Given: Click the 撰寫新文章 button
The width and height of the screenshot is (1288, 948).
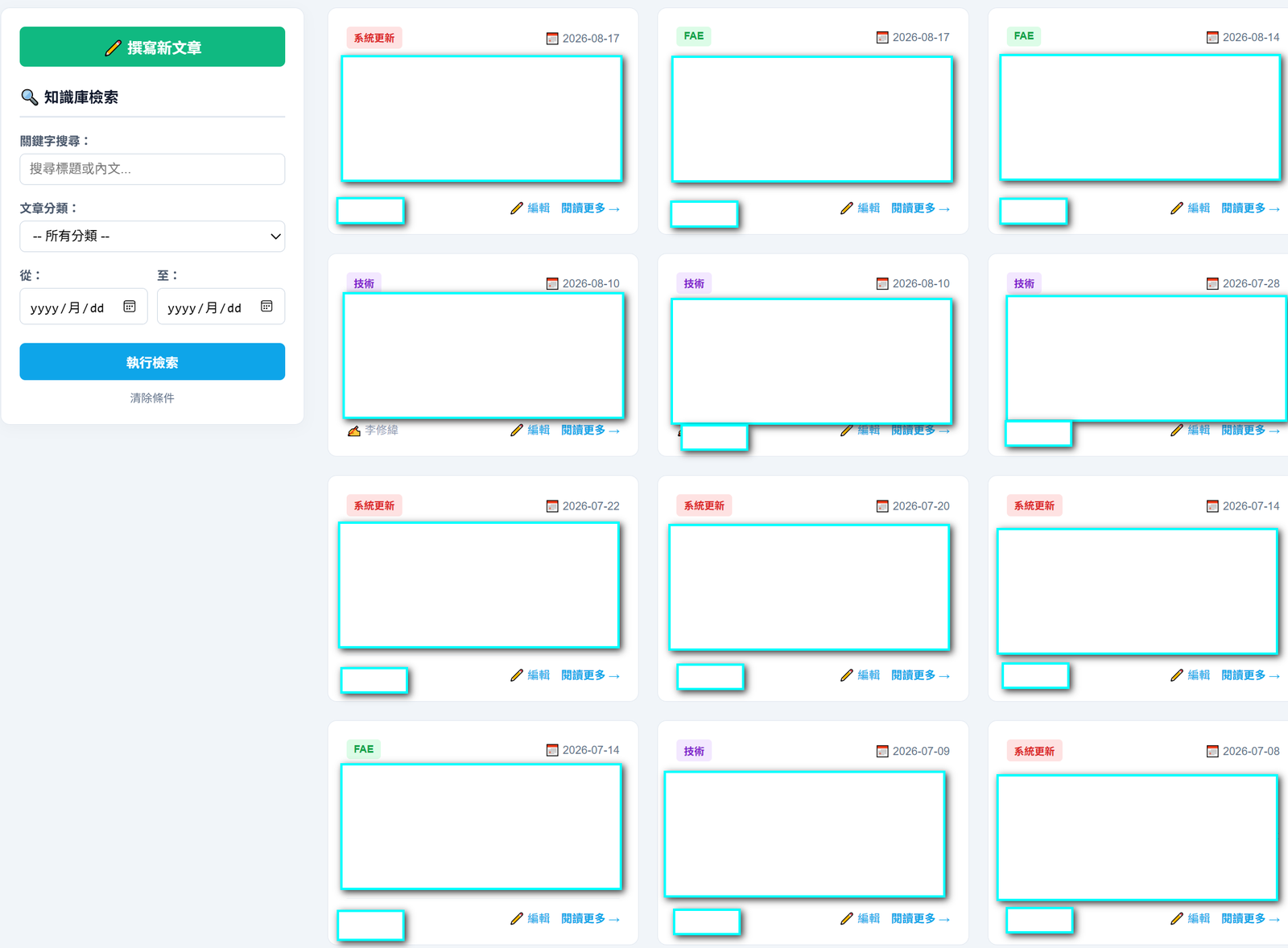Looking at the screenshot, I should tap(152, 47).
